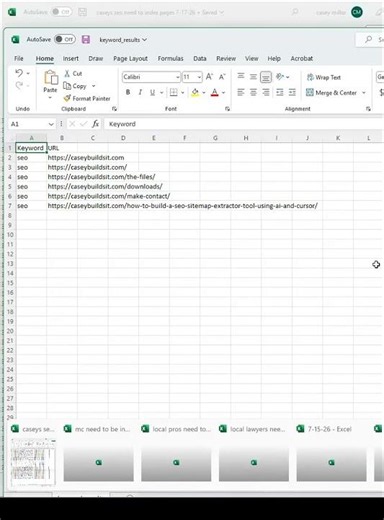The image size is (384, 520).
Task: Select column B header
Action: coord(62,138)
